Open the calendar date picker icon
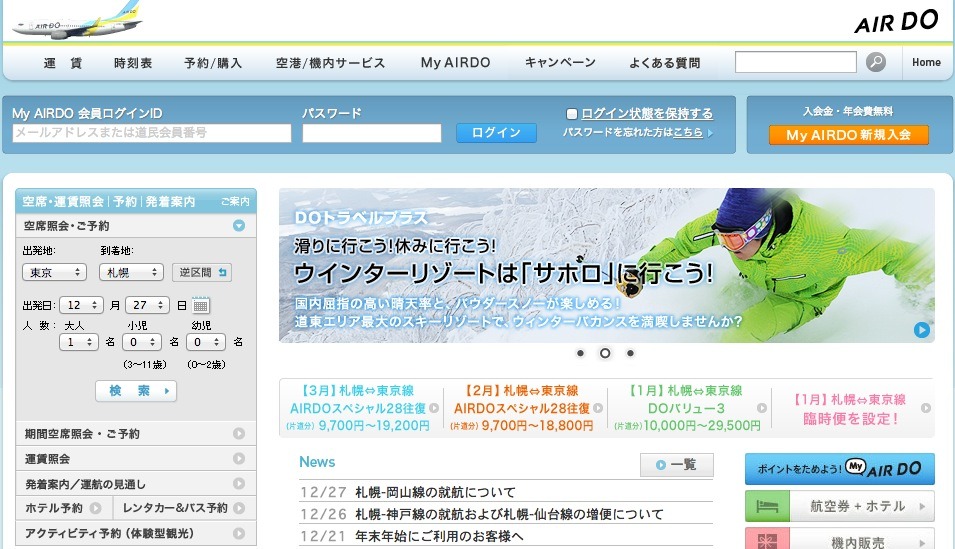 click(x=201, y=305)
